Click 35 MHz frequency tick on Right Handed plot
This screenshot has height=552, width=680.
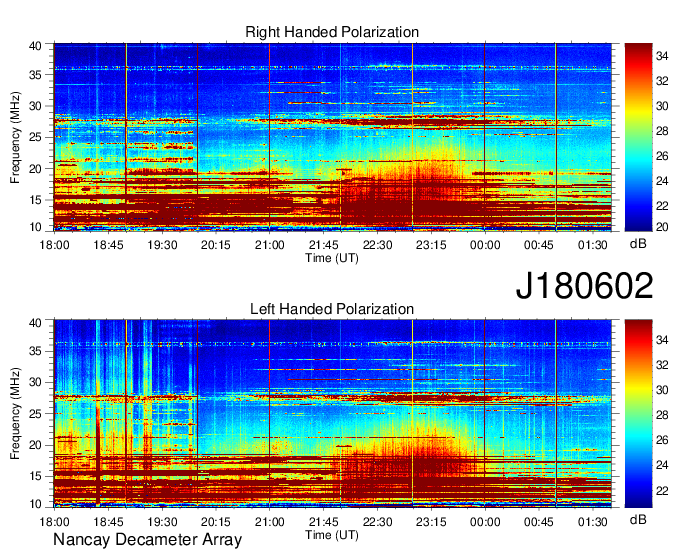pos(35,75)
